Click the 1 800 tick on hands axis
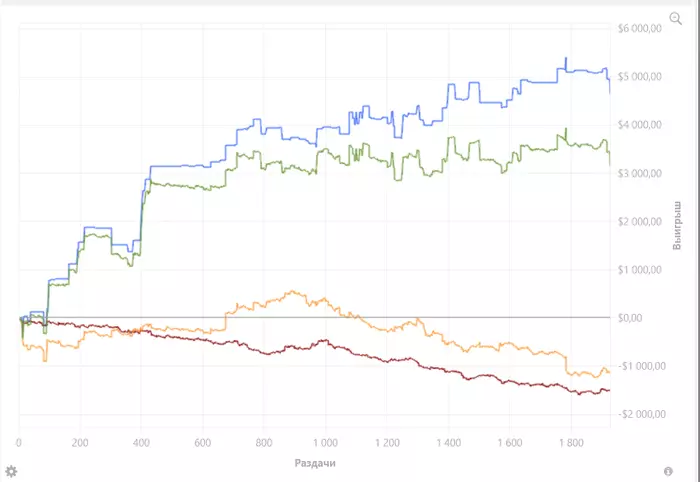Image resolution: width=700 pixels, height=482 pixels. tap(571, 443)
